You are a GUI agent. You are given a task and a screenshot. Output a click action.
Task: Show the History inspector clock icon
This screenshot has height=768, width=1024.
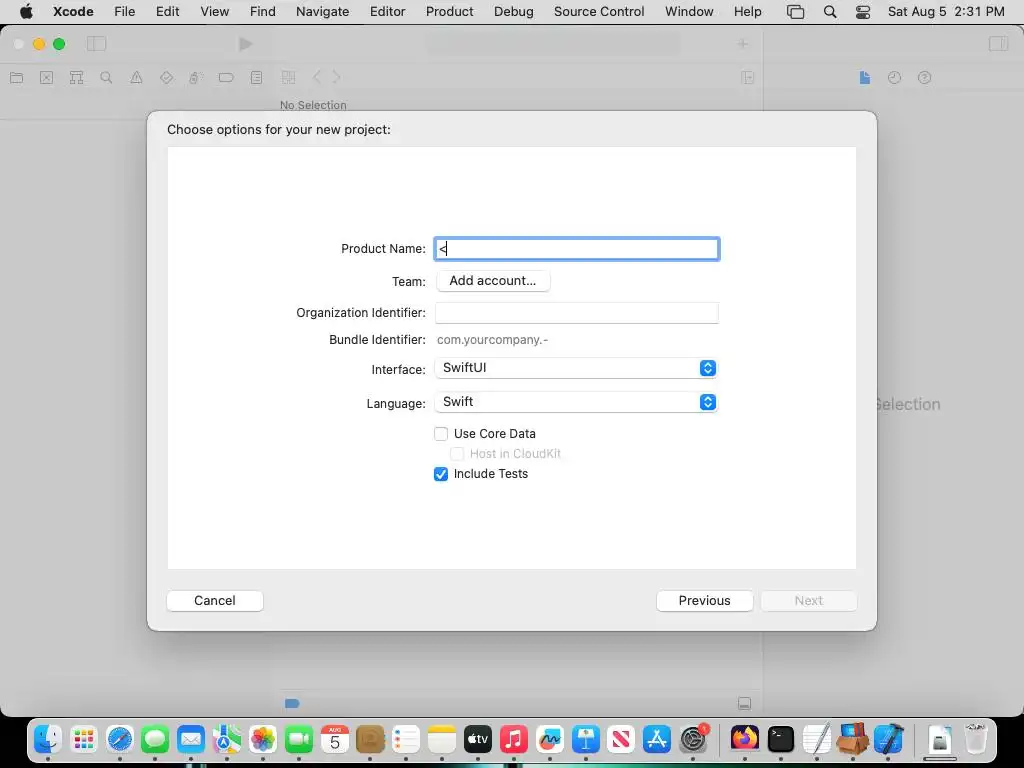(x=895, y=78)
